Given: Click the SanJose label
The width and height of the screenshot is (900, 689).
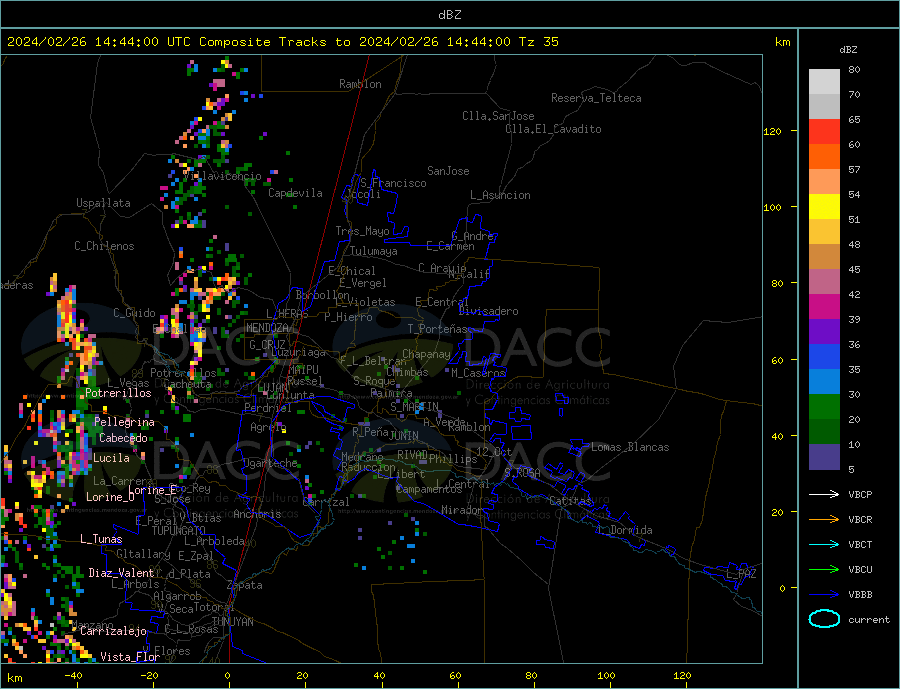Looking at the screenshot, I should pyautogui.click(x=448, y=171).
